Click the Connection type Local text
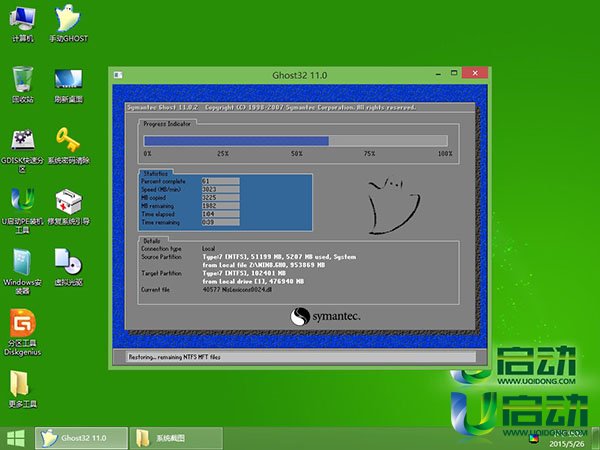Screen dimensions: 600x450 tap(209, 249)
